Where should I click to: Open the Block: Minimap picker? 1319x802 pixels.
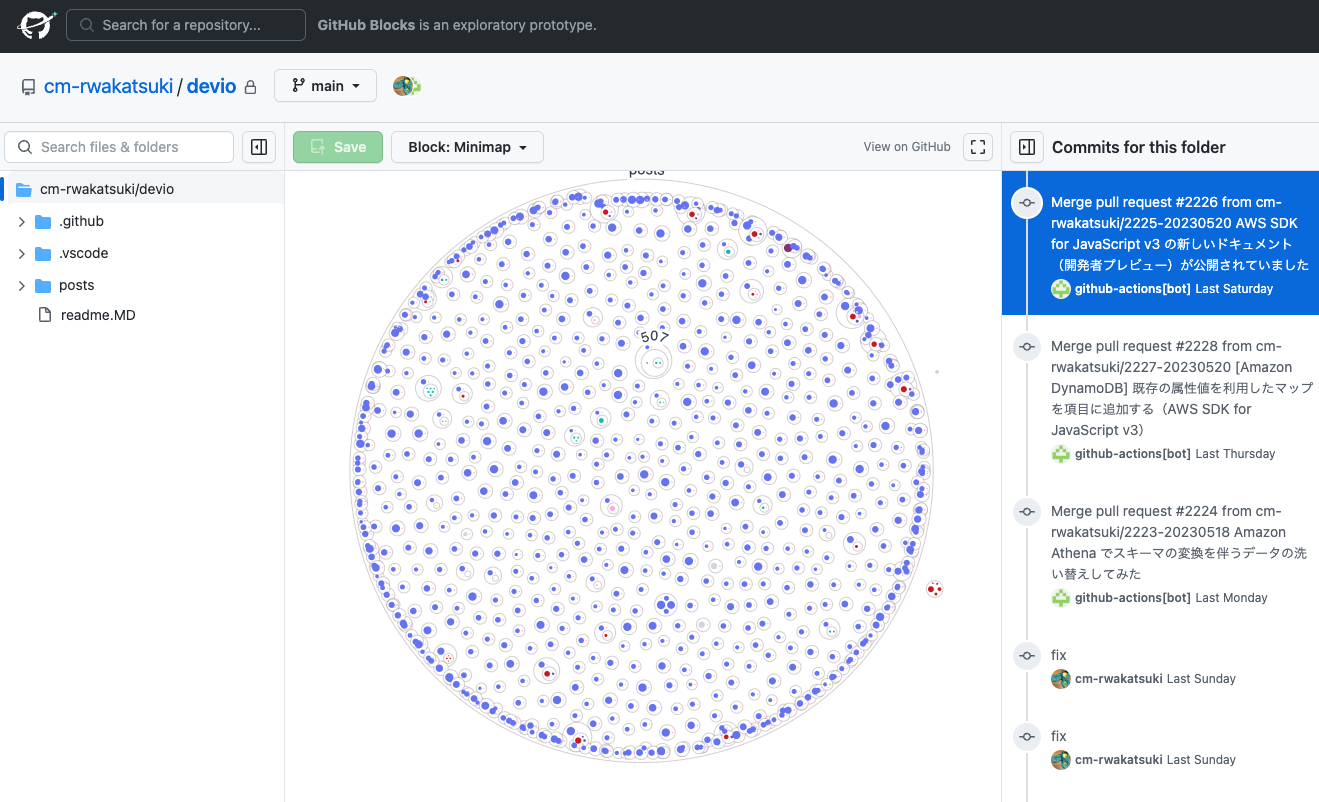coord(467,146)
